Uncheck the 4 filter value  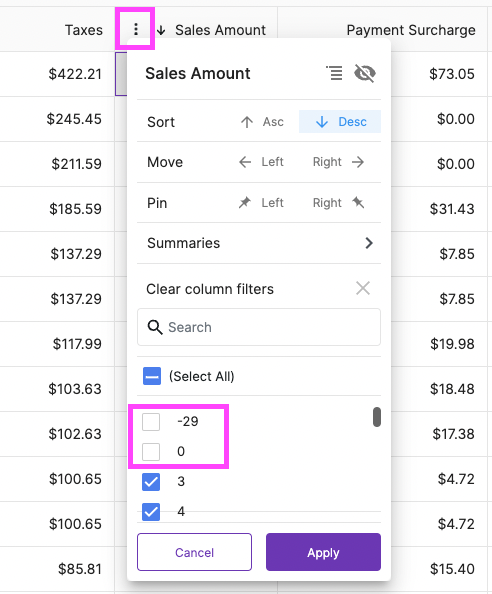151,512
